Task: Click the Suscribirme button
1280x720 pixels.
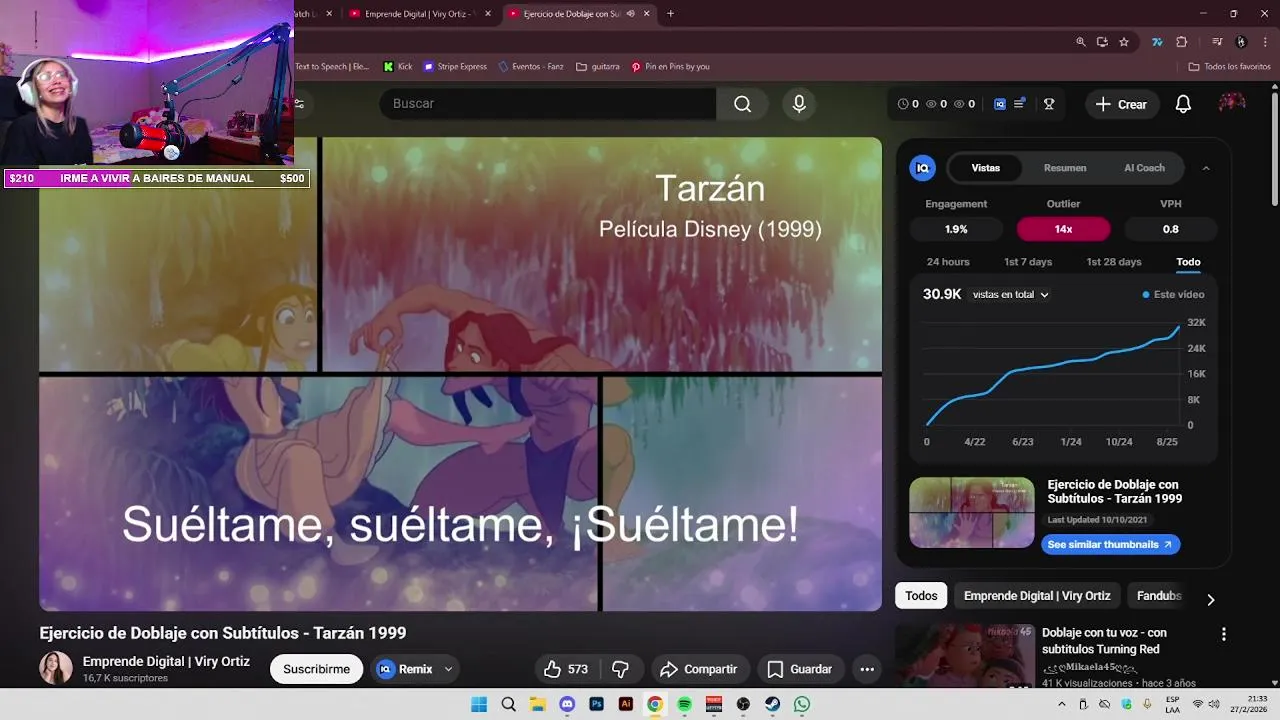Action: pyautogui.click(x=316, y=669)
